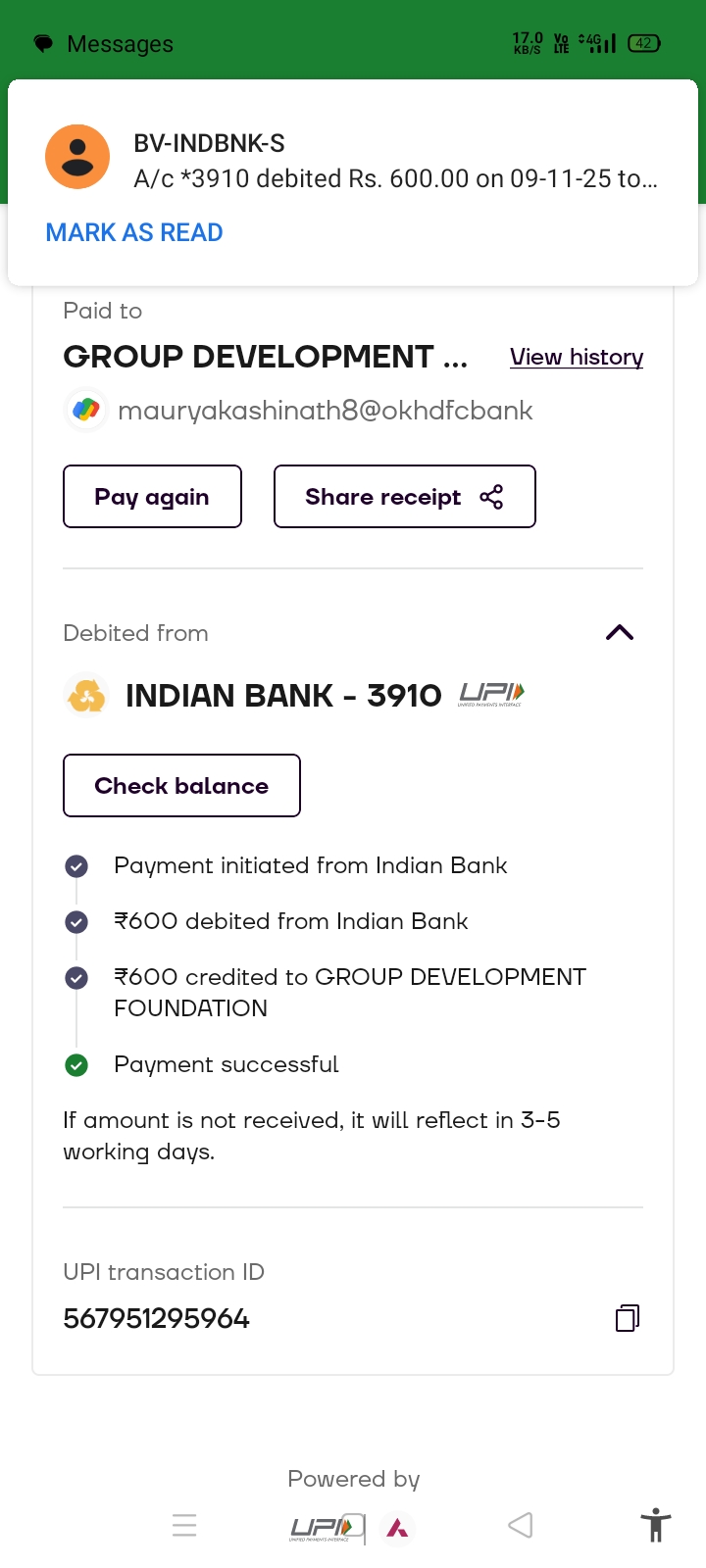Open recent apps via the three-line icon

(184, 1526)
